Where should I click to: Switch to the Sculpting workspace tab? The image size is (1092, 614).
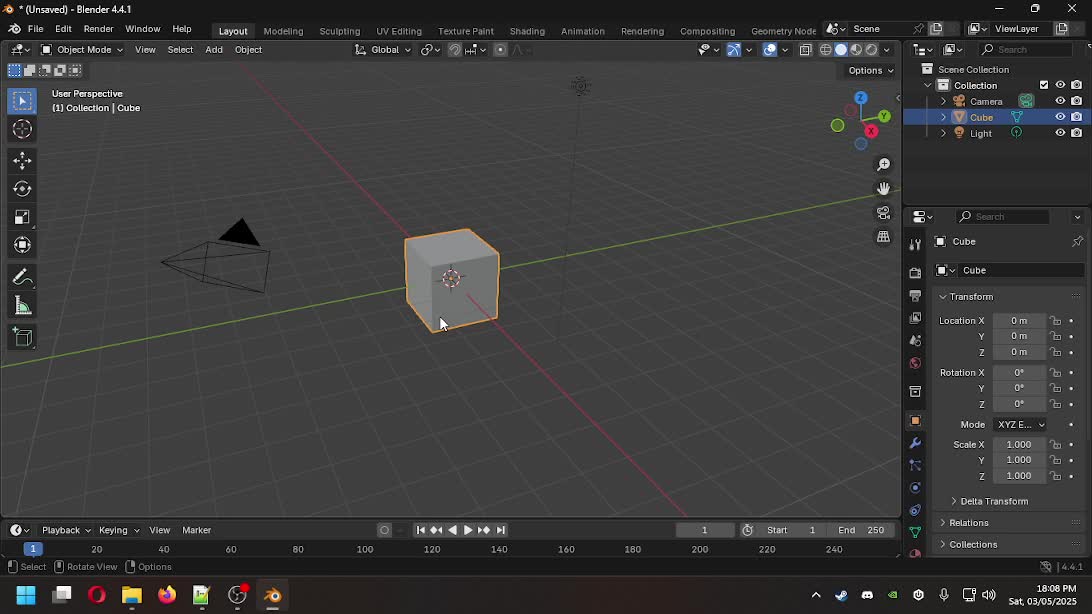339,31
